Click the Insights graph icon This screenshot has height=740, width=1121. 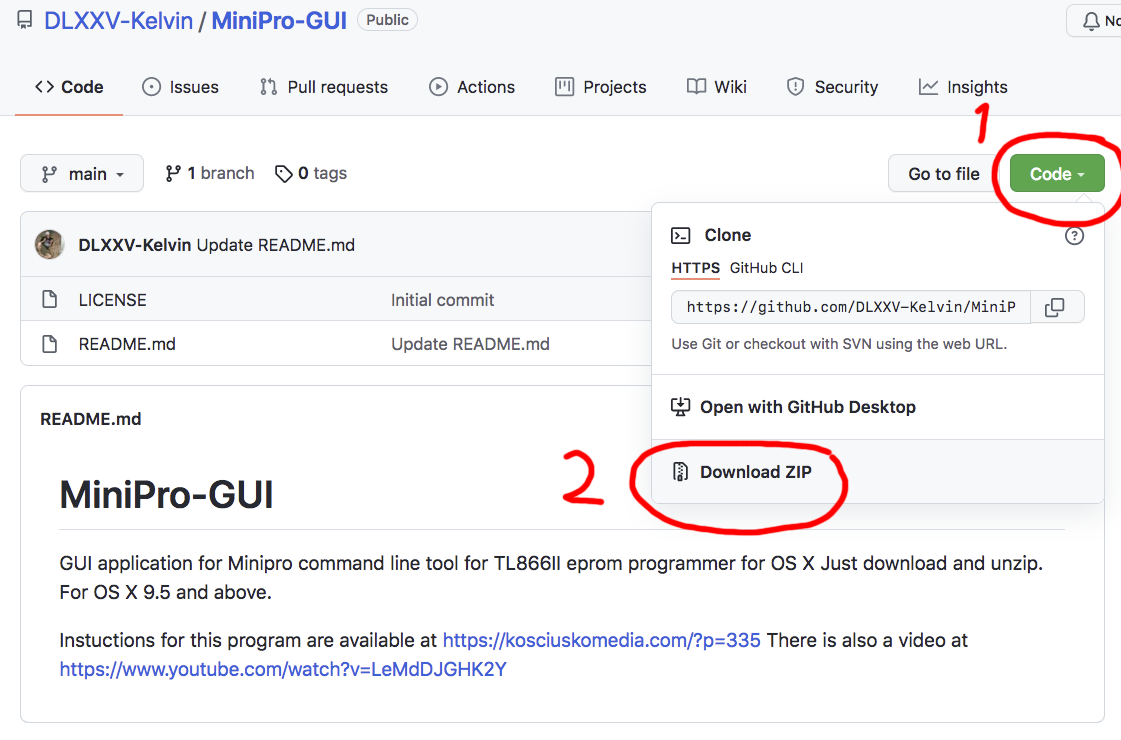[928, 87]
